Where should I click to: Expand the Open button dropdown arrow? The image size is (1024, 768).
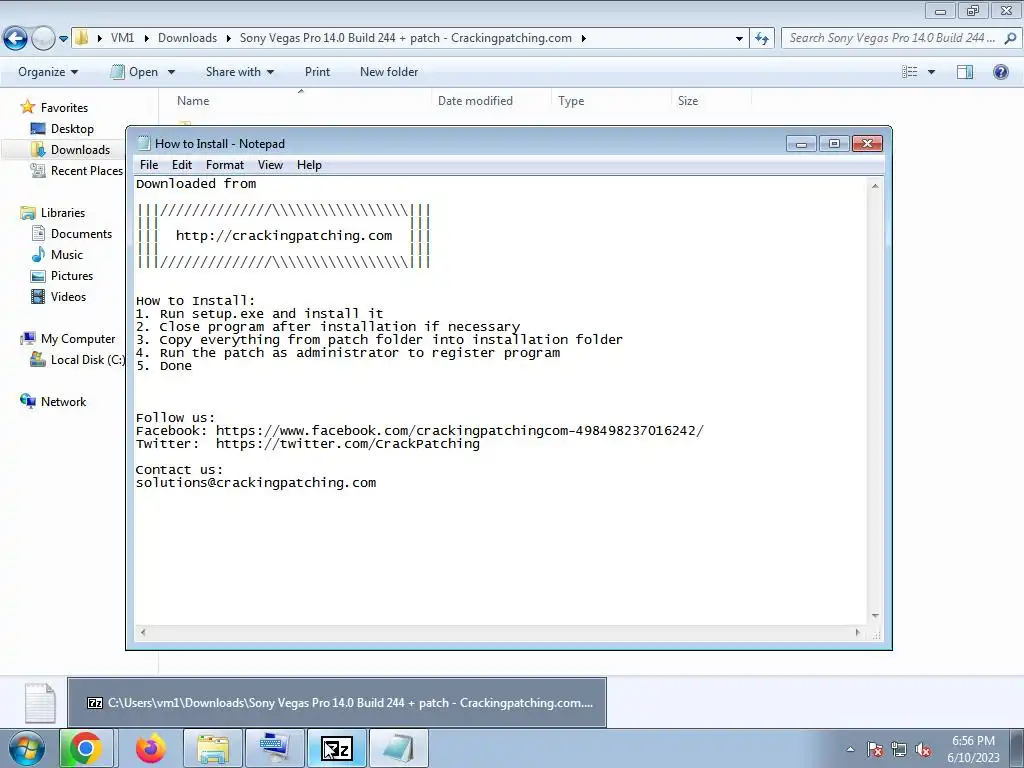(x=171, y=72)
